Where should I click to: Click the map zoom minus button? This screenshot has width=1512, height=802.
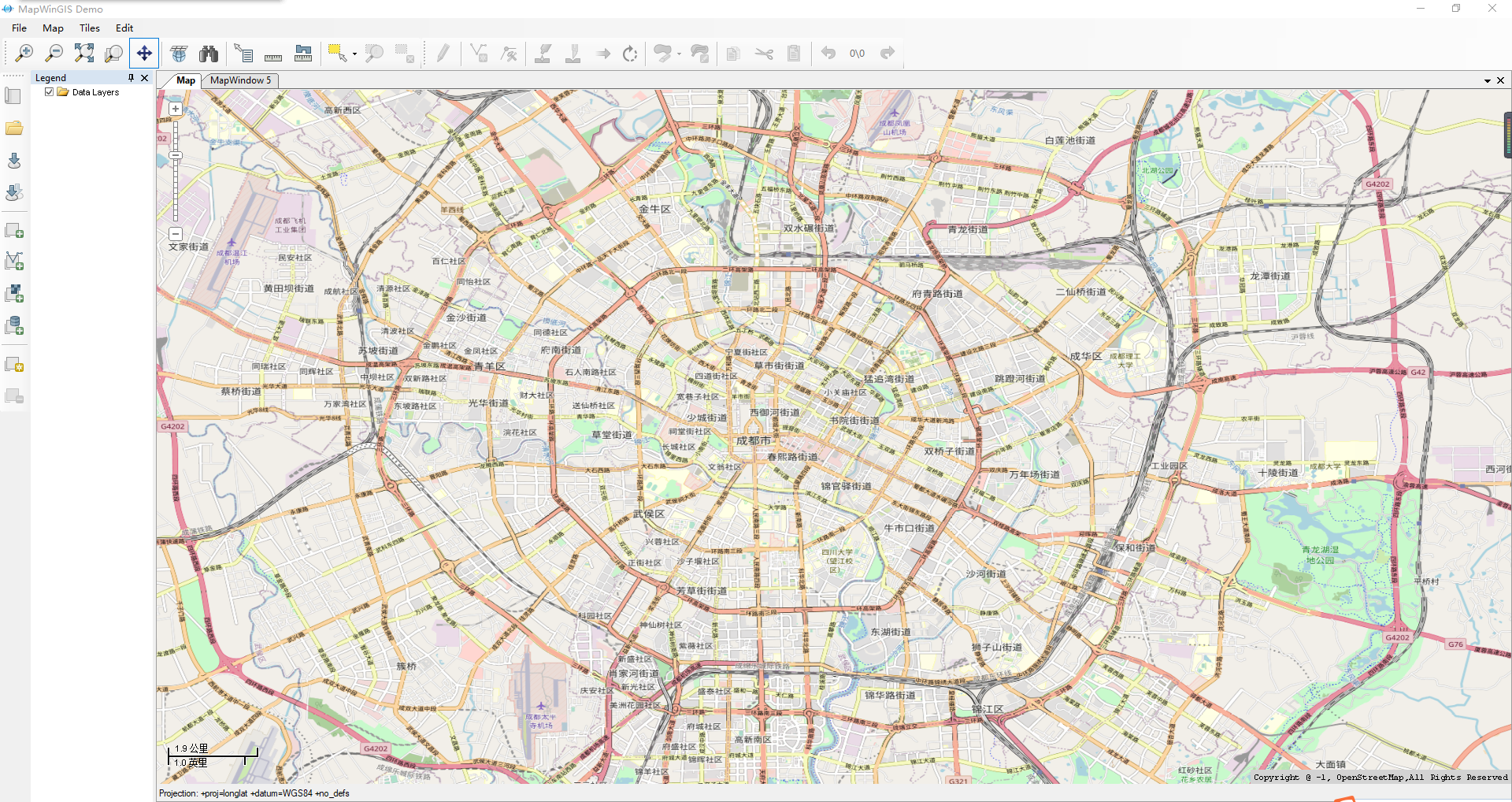(x=176, y=234)
